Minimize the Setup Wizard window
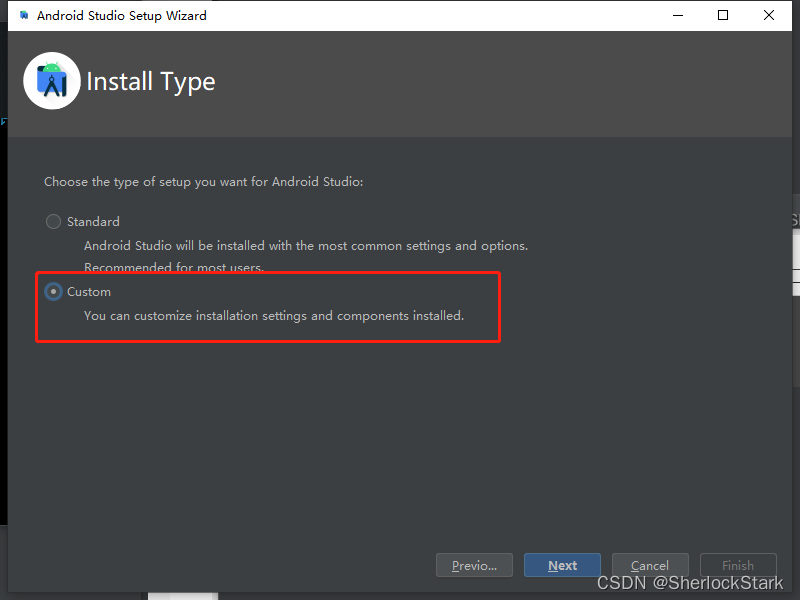The width and height of the screenshot is (800, 600). [x=678, y=15]
